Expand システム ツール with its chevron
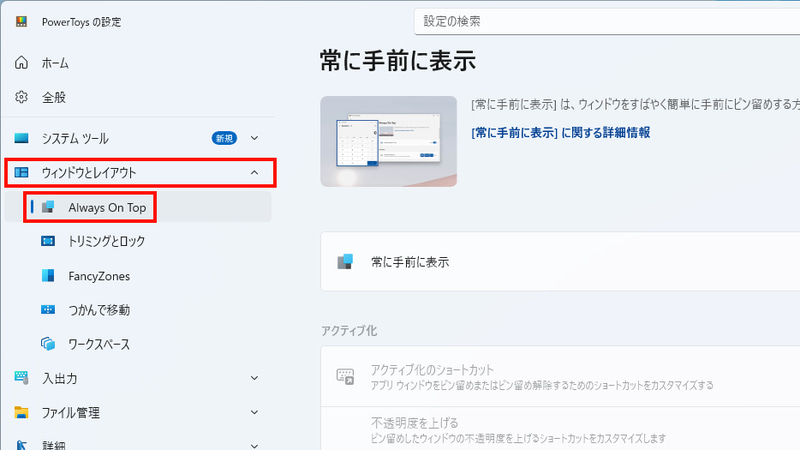 tap(254, 138)
